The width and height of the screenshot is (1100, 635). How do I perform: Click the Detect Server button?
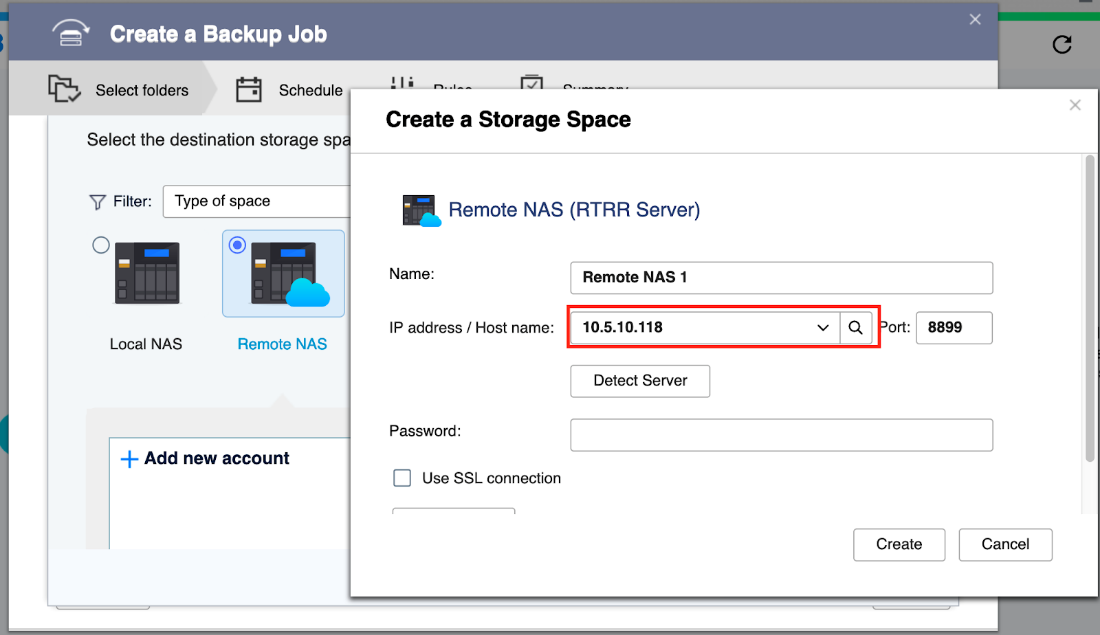point(640,381)
